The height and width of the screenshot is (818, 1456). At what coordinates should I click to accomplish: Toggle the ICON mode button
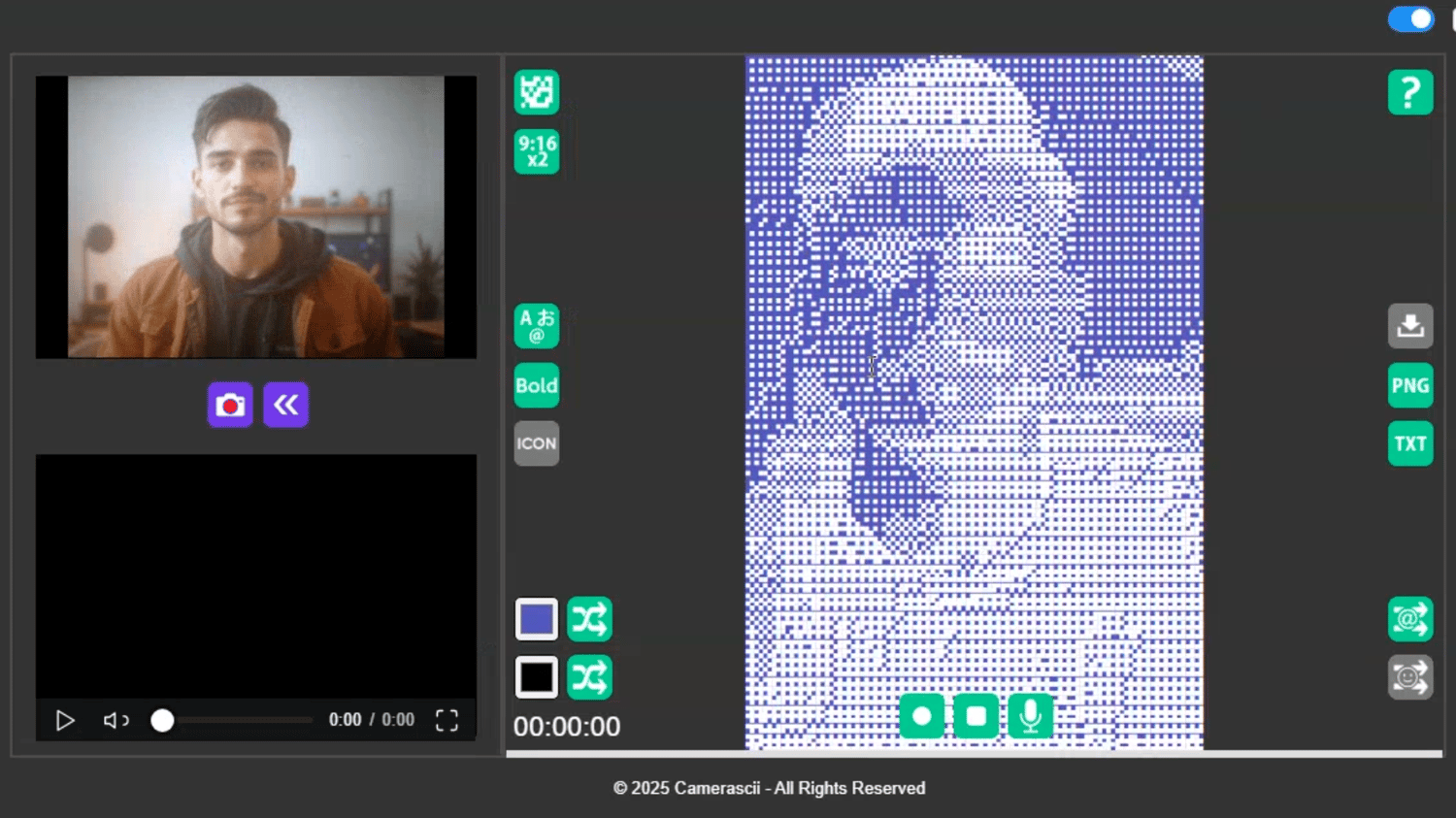point(537,443)
